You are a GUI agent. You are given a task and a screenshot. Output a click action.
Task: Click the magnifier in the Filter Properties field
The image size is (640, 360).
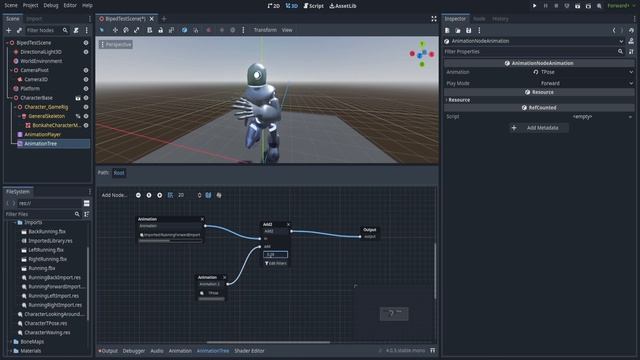coord(620,51)
